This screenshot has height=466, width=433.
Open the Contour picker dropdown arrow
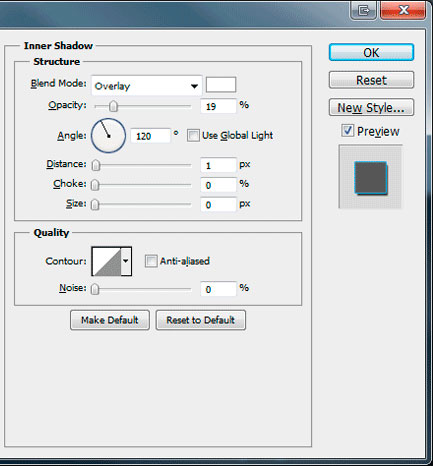coord(126,261)
